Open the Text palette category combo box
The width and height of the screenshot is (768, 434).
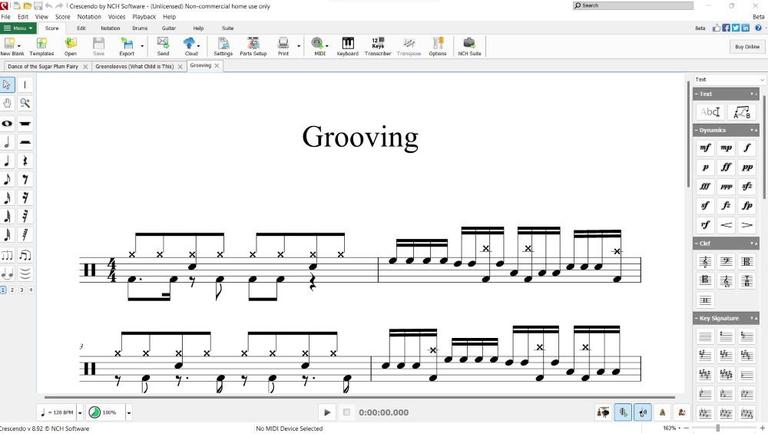click(x=729, y=79)
